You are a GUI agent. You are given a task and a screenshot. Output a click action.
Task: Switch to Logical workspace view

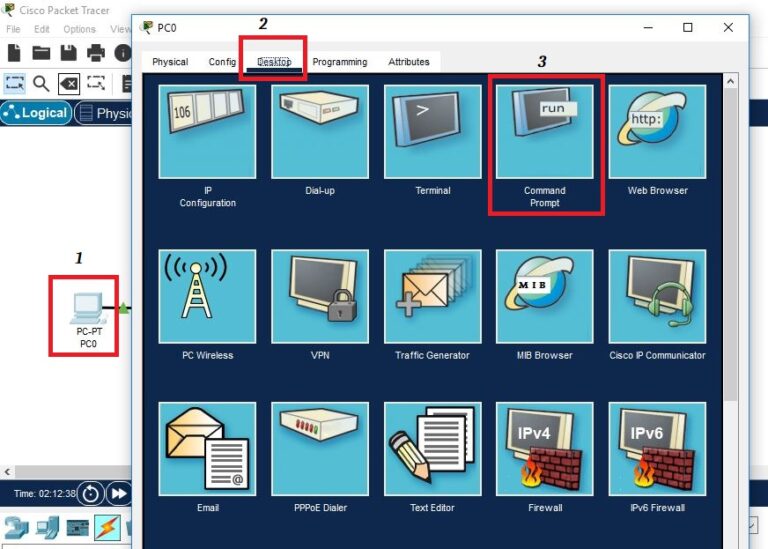36,113
